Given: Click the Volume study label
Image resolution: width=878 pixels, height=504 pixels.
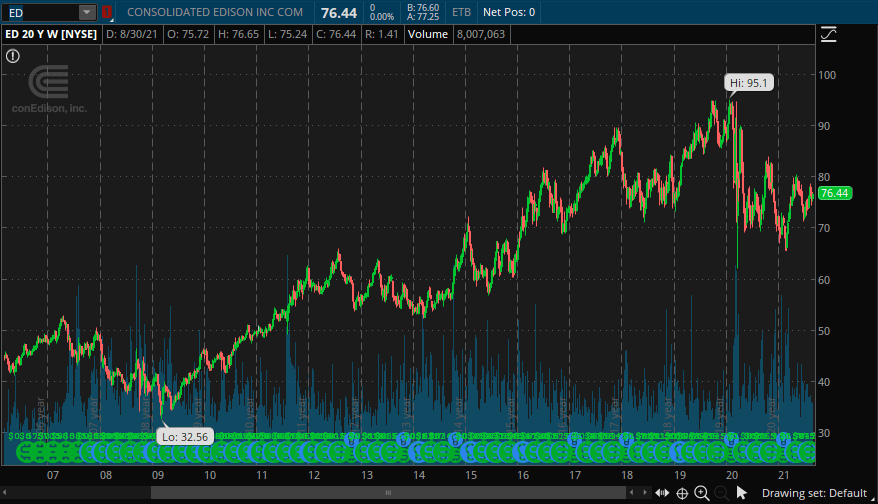Looking at the screenshot, I should [x=428, y=34].
